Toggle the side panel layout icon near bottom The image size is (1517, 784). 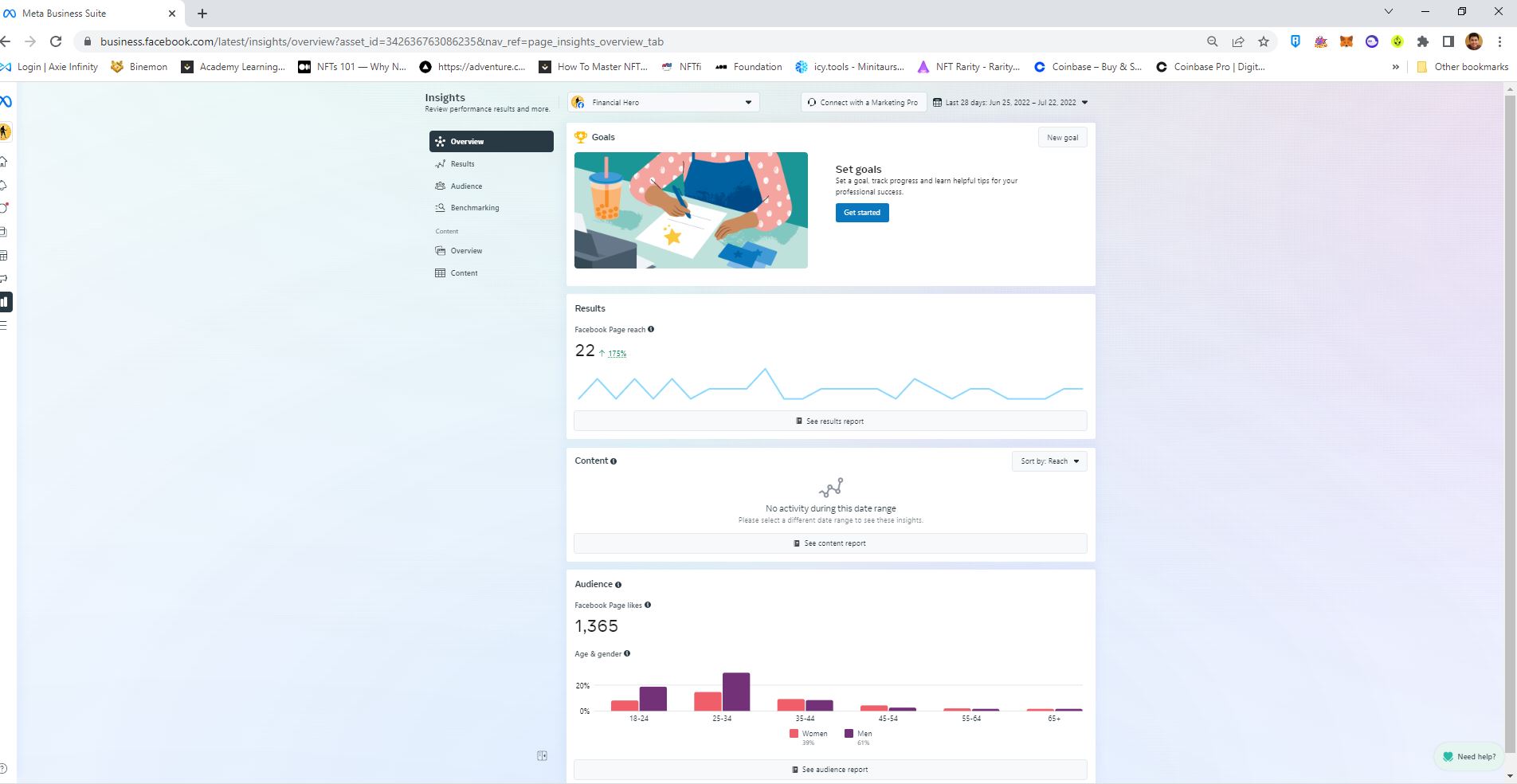pos(543,755)
